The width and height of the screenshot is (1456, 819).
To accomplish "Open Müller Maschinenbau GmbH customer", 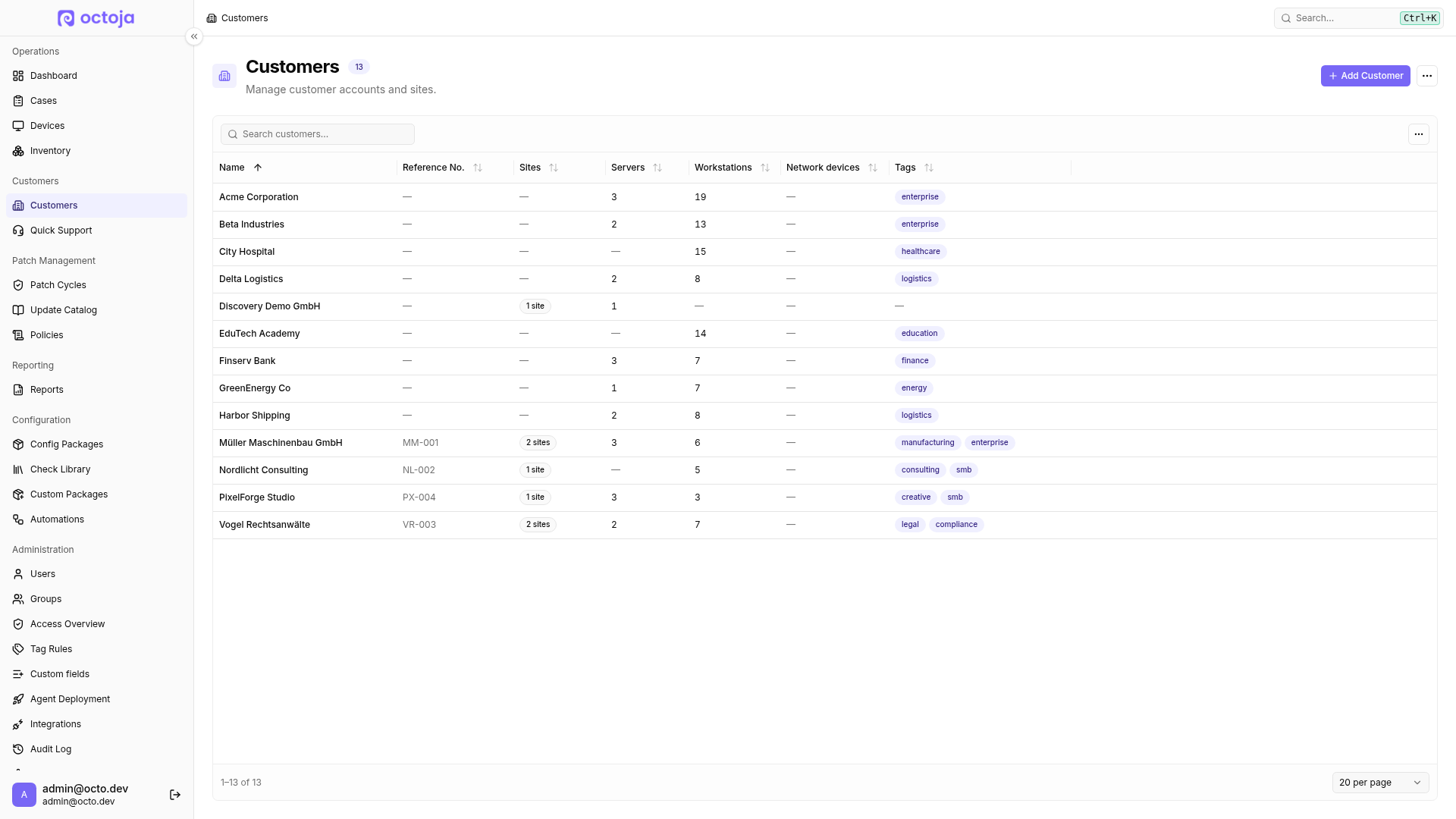I will 281,443.
